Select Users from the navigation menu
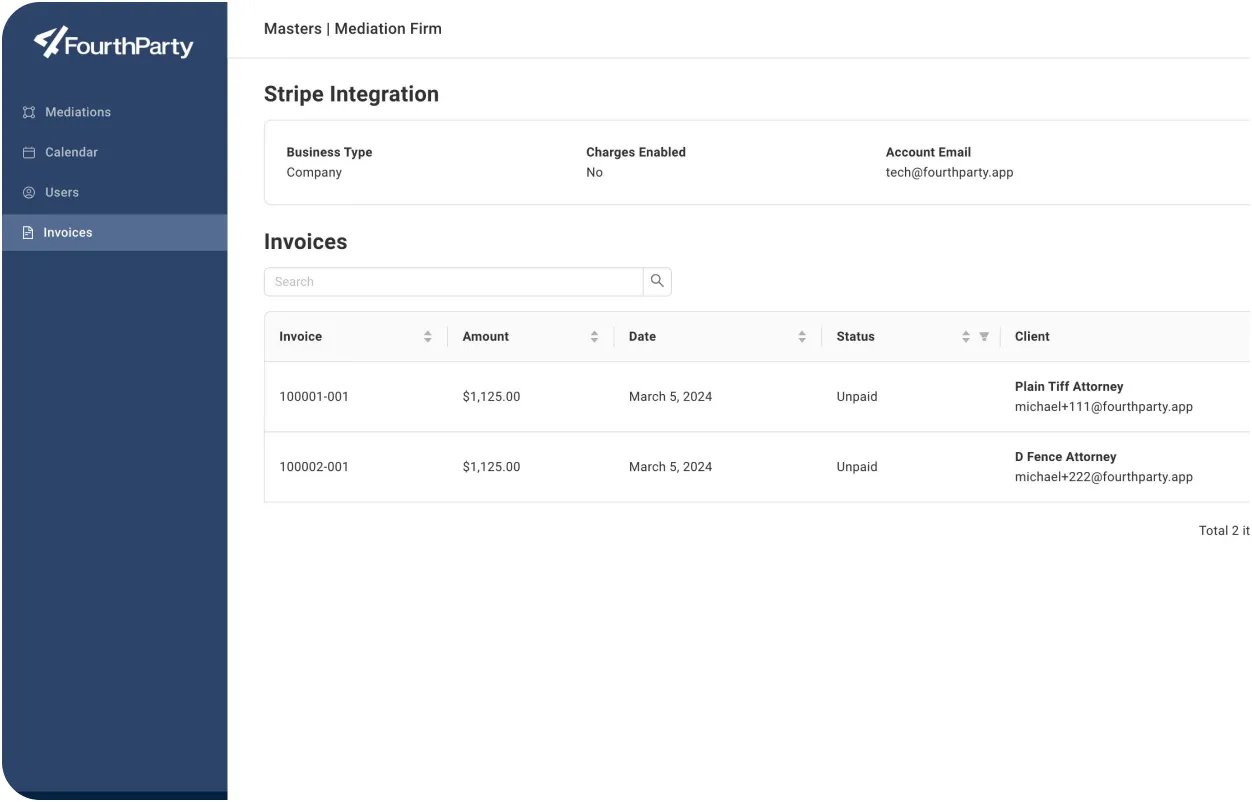The width and height of the screenshot is (1252, 802). 62,192
